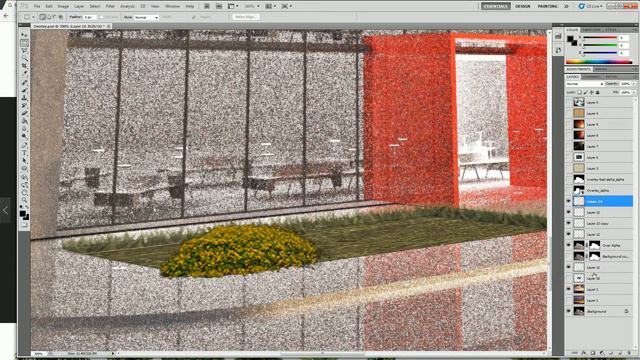
Task: Select the History Brush tool
Action: pyautogui.click(x=24, y=106)
